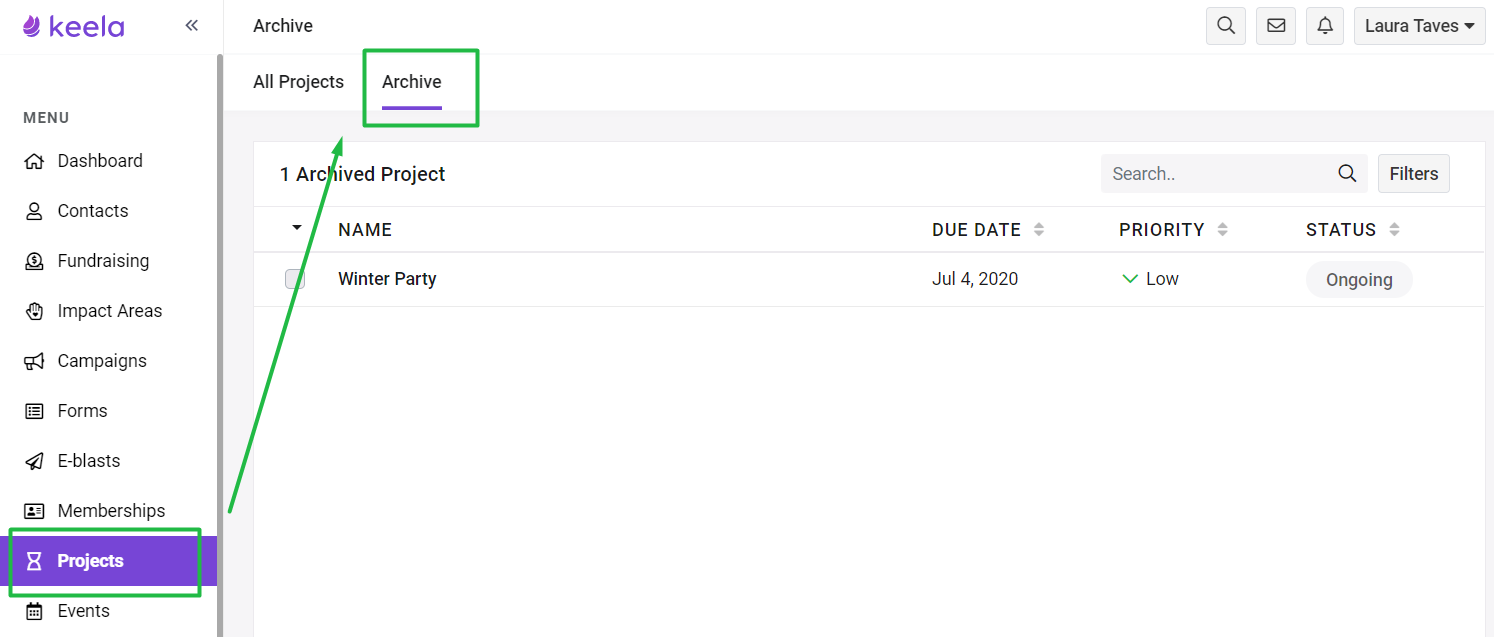Open the bulk-select dropdown arrow beside NAME
This screenshot has width=1494, height=637.
(297, 228)
